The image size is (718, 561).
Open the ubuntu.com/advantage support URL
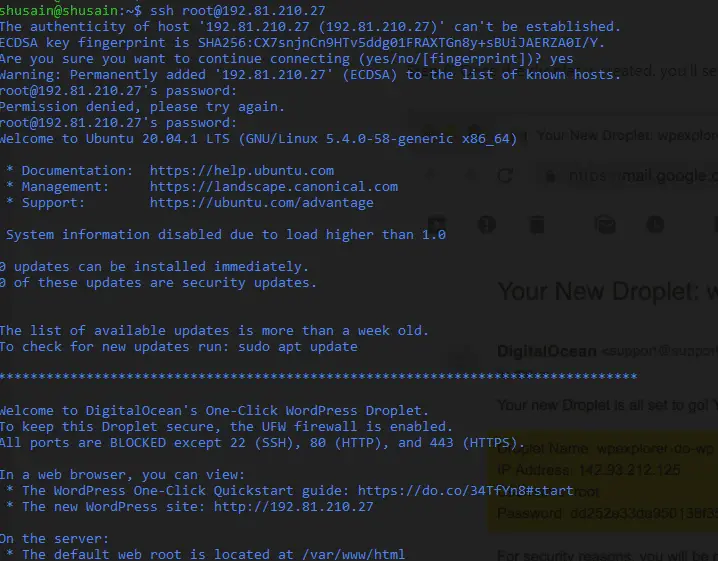pos(261,203)
